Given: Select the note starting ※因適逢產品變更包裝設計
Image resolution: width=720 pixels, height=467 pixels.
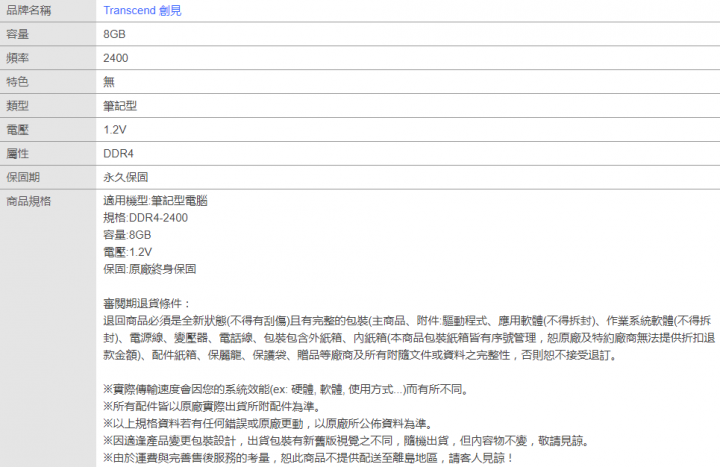Looking at the screenshot, I should pyautogui.click(x=346, y=441).
